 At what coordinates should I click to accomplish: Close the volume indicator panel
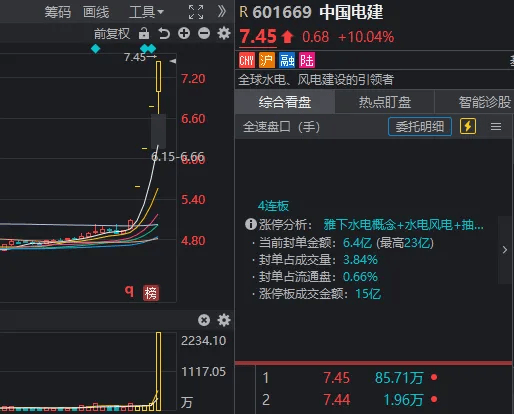pyautogui.click(x=204, y=320)
